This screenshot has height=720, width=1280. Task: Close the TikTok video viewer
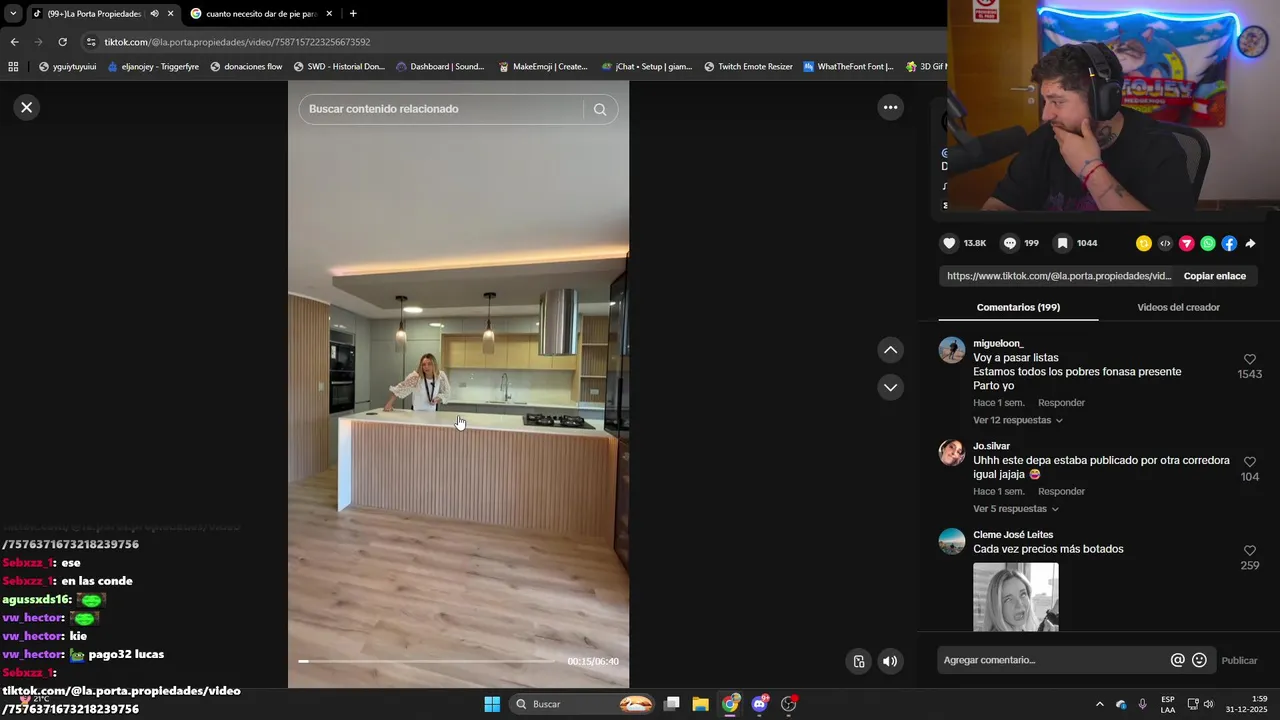pyautogui.click(x=27, y=107)
